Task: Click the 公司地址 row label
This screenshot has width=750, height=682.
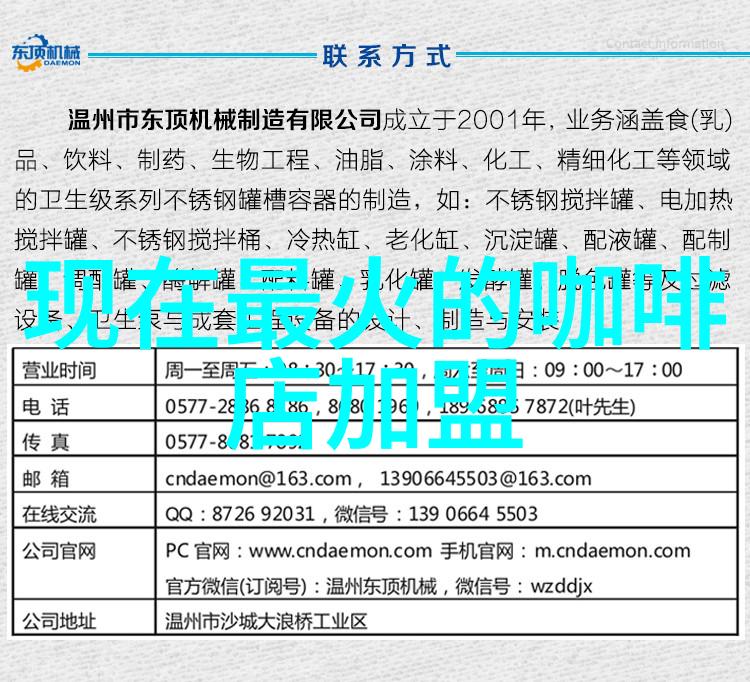Action: pyautogui.click(x=59, y=621)
